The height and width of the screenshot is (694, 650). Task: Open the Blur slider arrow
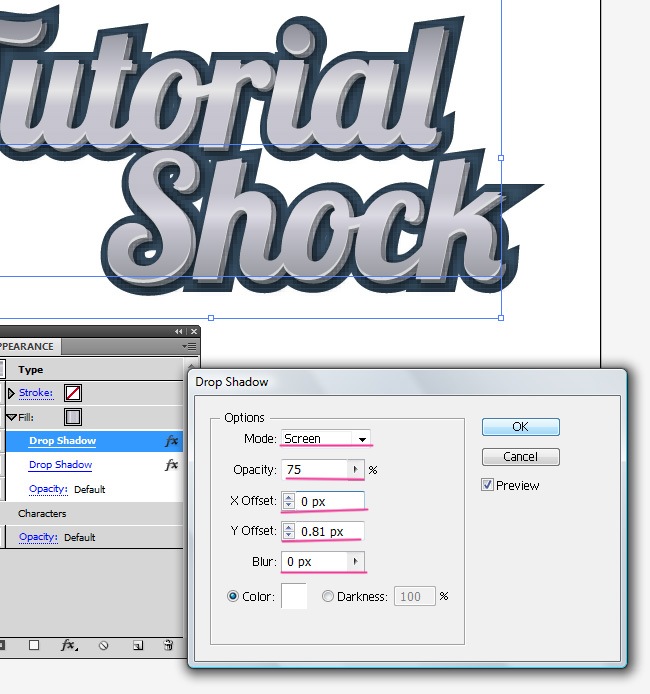(x=356, y=562)
